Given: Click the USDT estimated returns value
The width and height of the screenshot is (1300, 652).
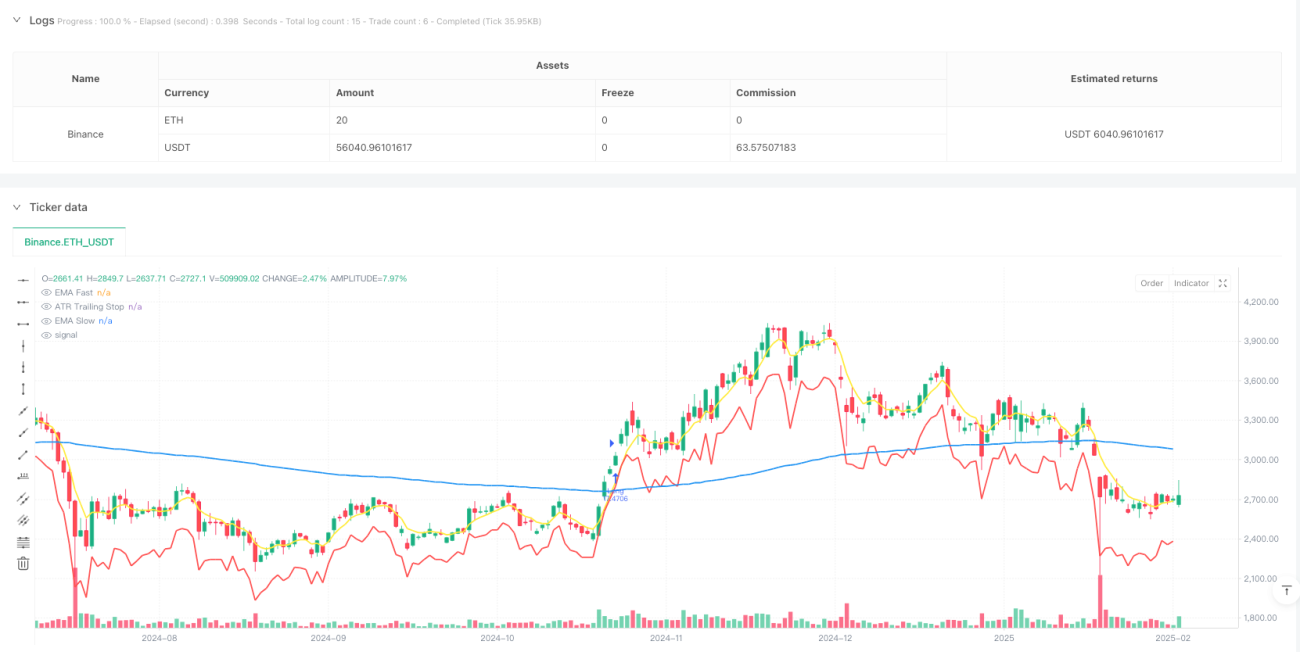Looking at the screenshot, I should pos(1114,134).
